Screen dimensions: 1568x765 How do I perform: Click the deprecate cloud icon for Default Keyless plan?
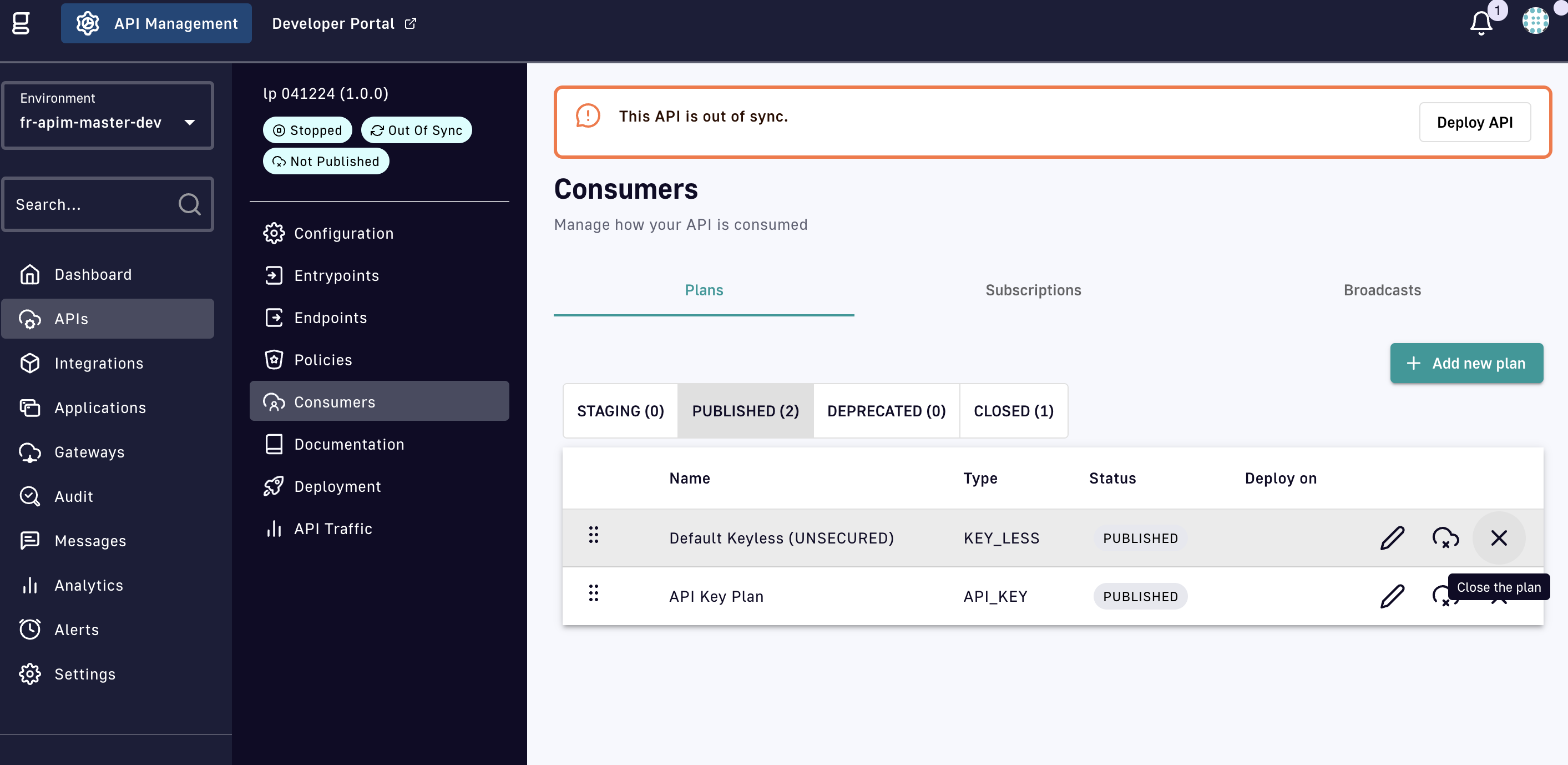click(1445, 538)
